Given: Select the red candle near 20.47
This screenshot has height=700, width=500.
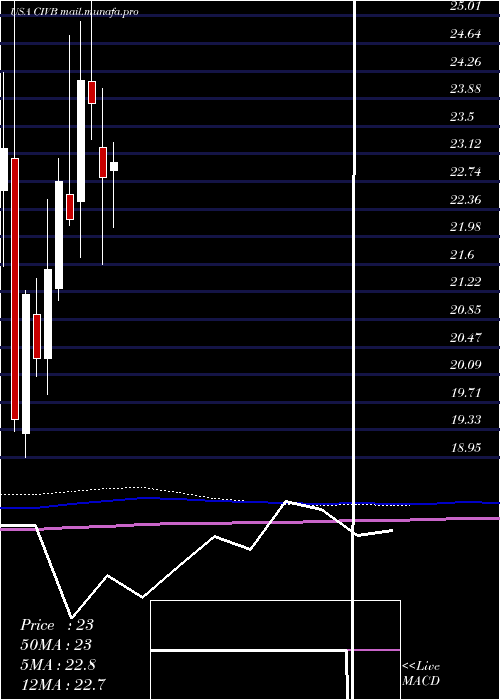Looking at the screenshot, I should (37, 336).
